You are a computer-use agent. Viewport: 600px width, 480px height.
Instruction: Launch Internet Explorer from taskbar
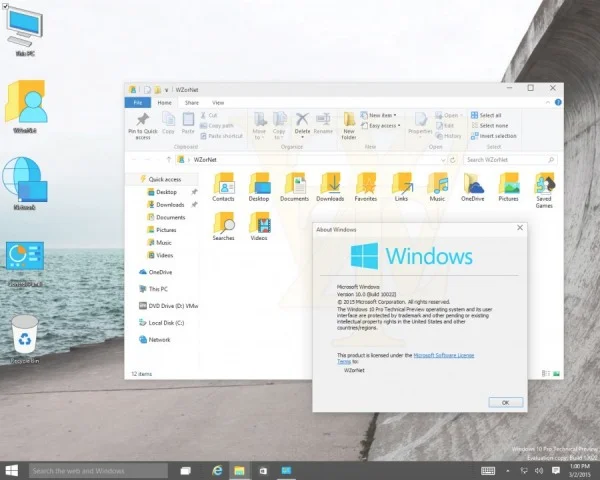click(x=217, y=471)
